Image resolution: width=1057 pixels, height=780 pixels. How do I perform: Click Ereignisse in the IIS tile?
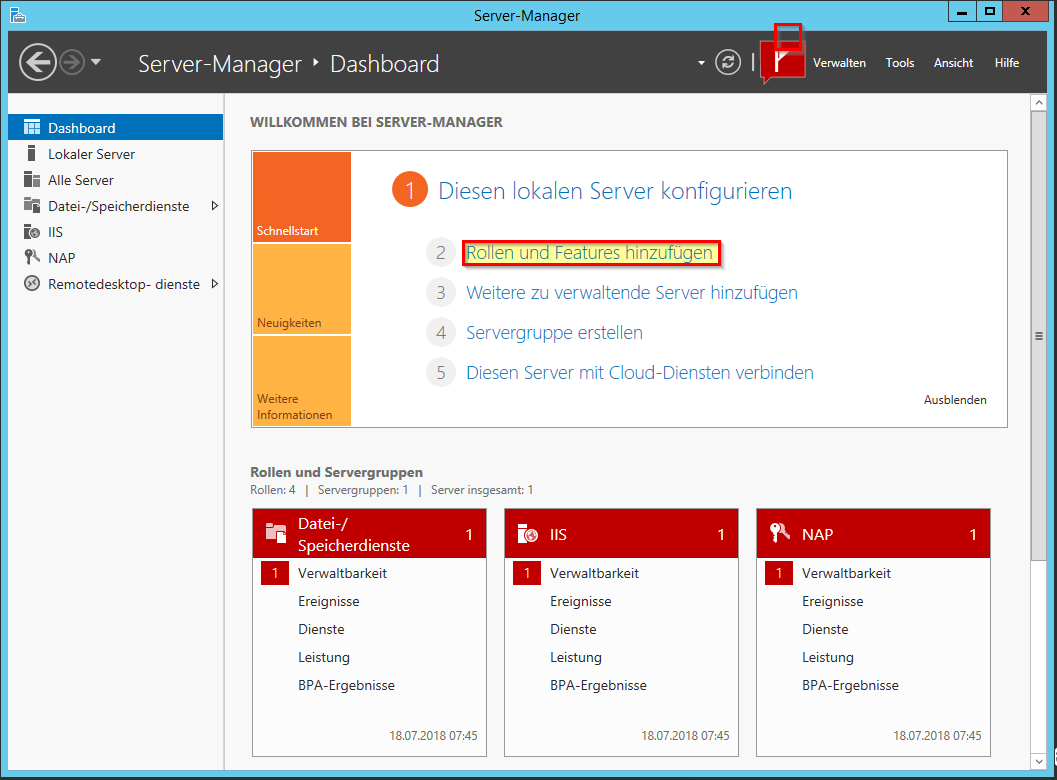click(581, 601)
